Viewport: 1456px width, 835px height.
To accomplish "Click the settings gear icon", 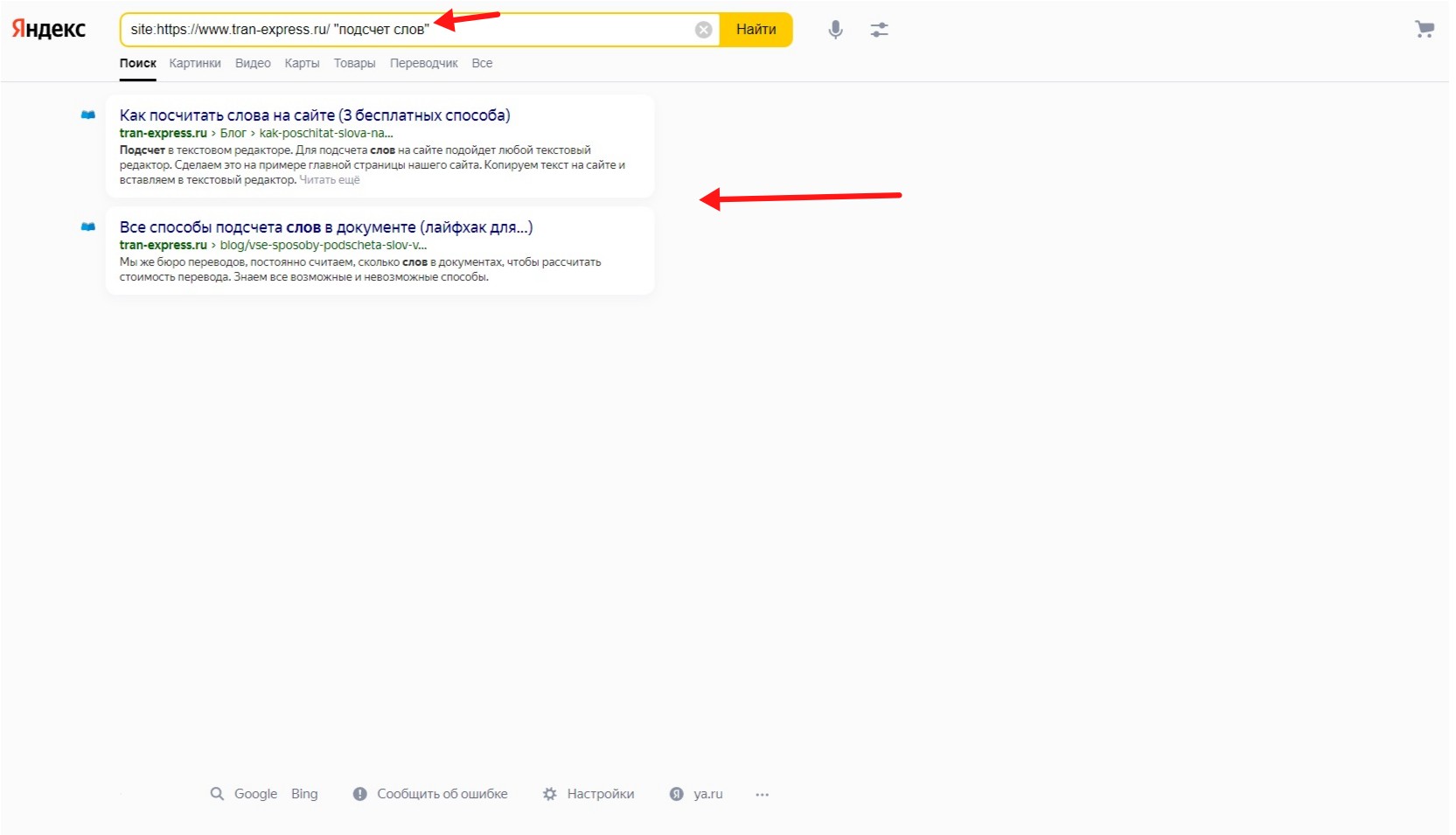I will point(549,794).
